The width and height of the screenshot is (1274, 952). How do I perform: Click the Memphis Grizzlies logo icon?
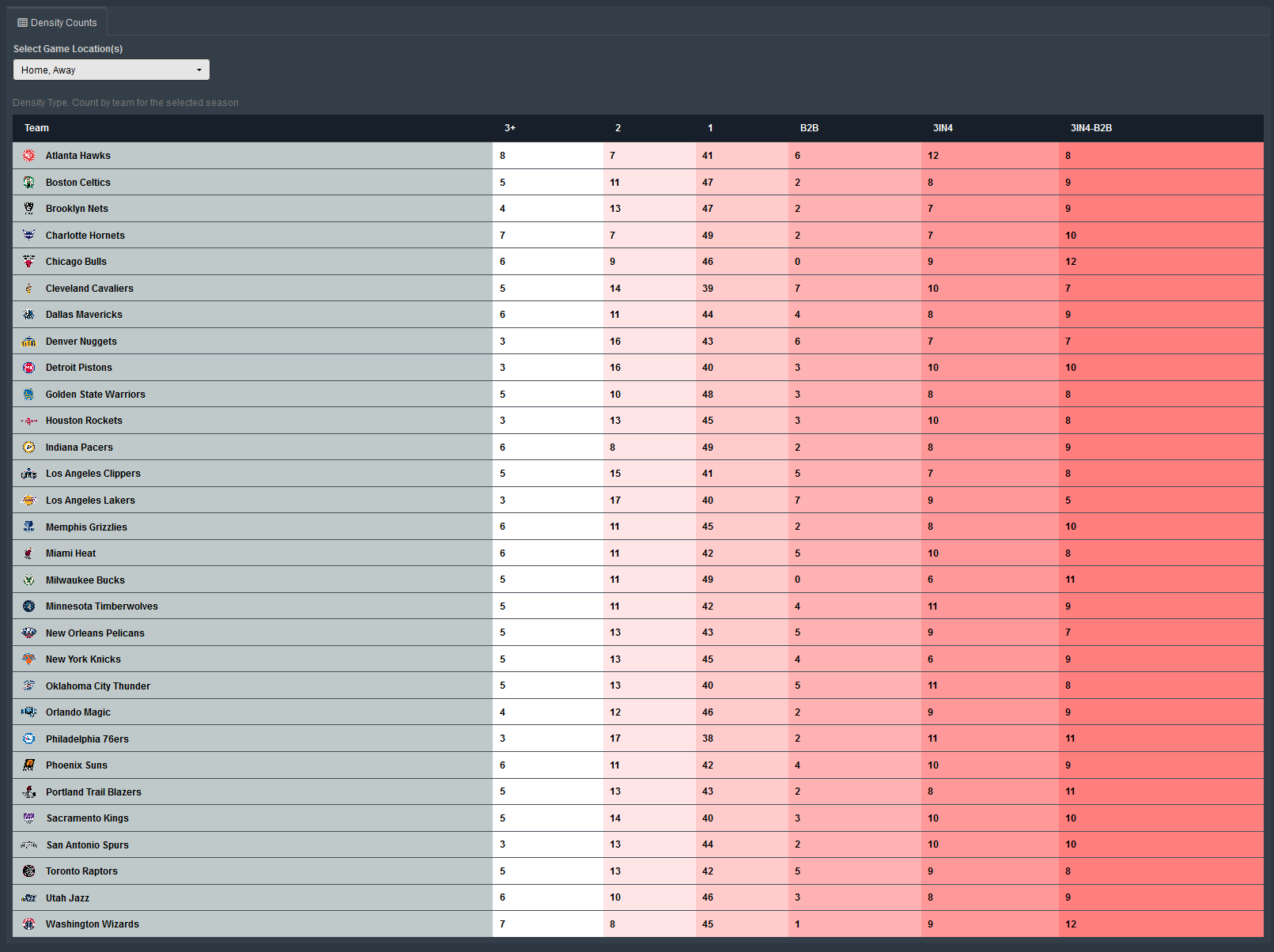point(29,527)
